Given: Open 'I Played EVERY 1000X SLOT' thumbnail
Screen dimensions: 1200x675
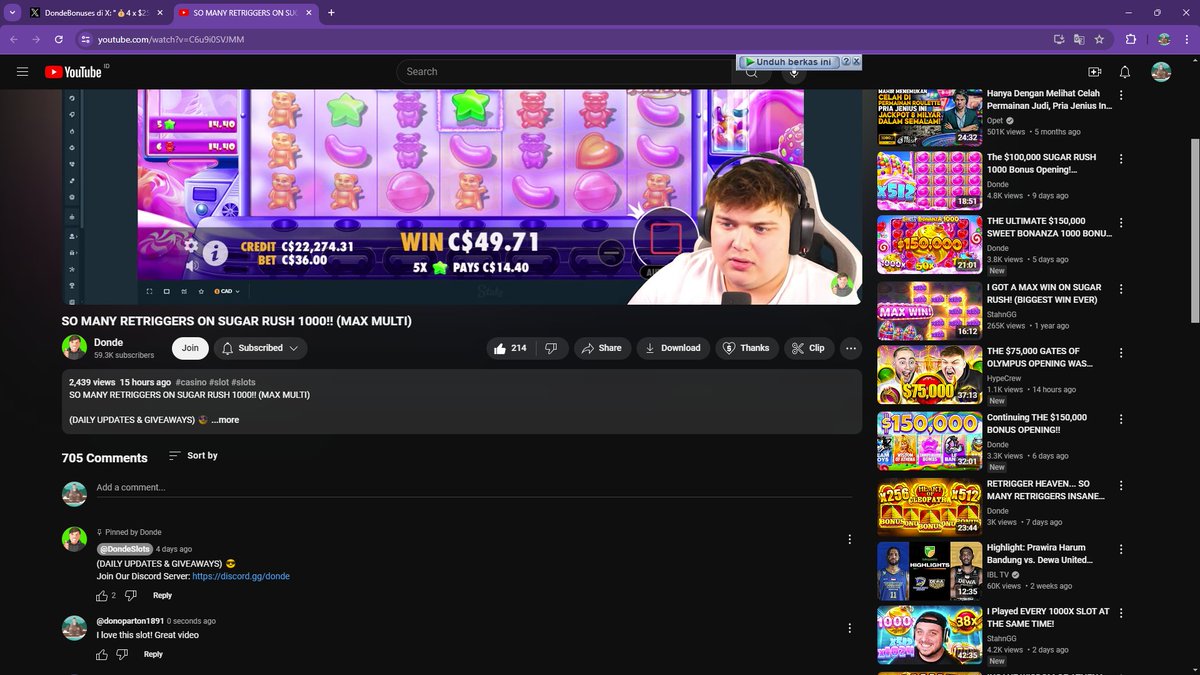Looking at the screenshot, I should 927,635.
